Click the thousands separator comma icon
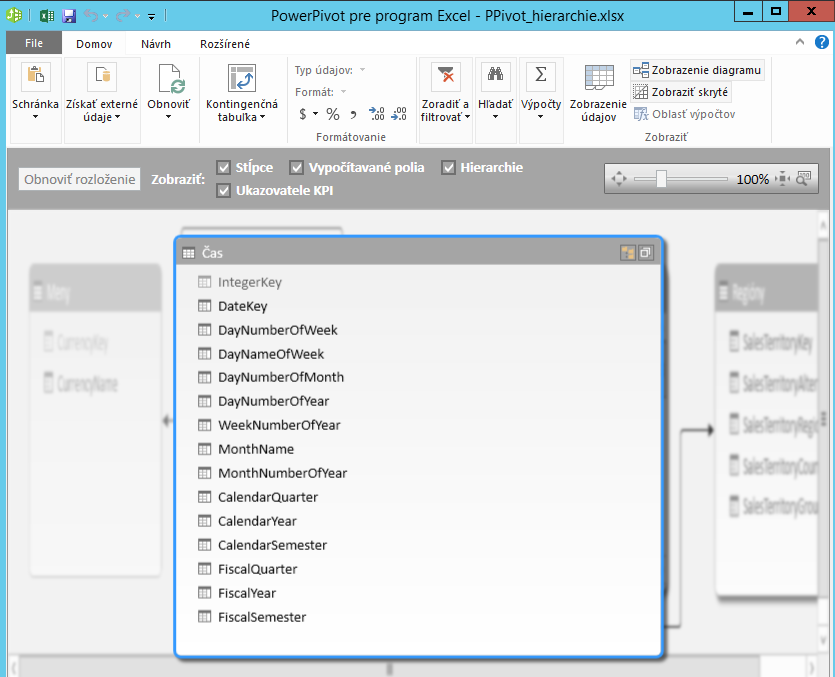The width and height of the screenshot is (835, 677). [353, 113]
